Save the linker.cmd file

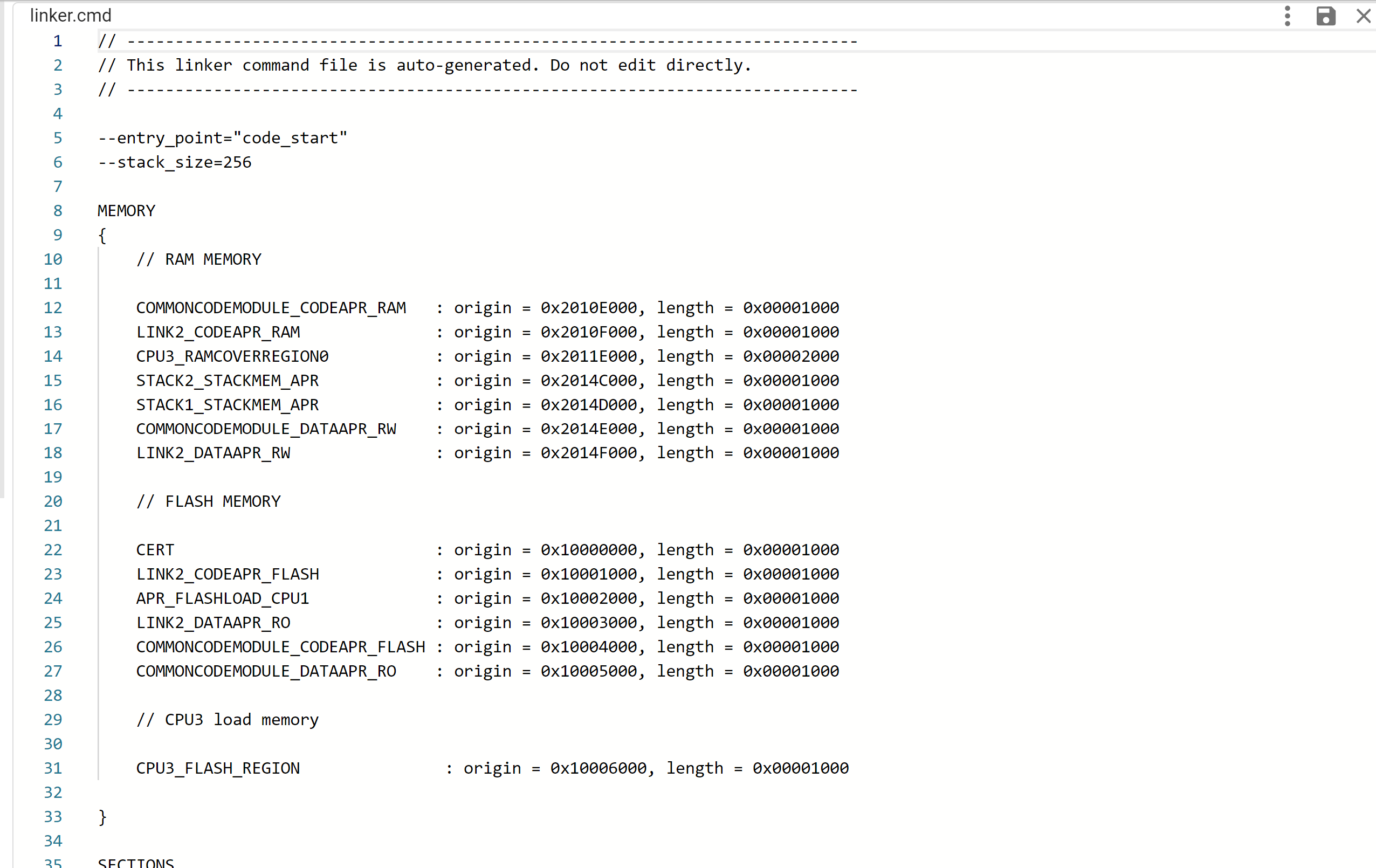pos(1326,16)
